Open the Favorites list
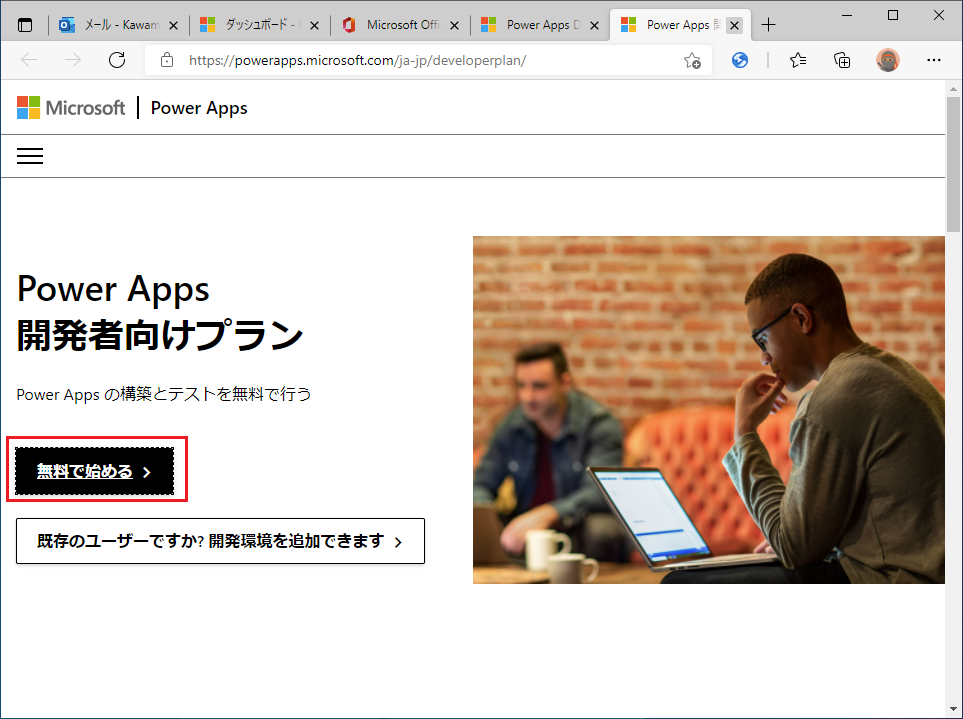This screenshot has width=963, height=719. [x=797, y=60]
